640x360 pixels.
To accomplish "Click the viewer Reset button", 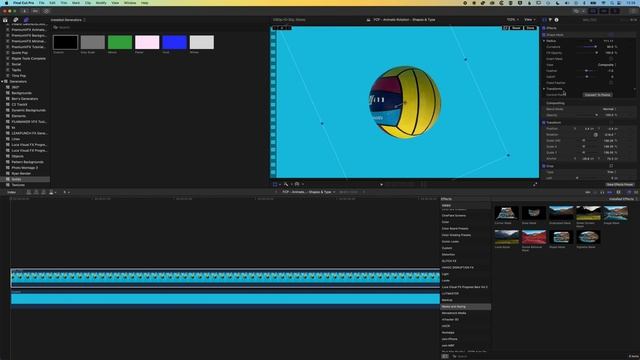I will pos(516,28).
